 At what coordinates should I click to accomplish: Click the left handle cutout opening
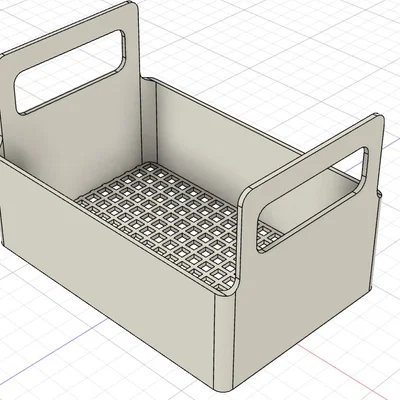70,72
